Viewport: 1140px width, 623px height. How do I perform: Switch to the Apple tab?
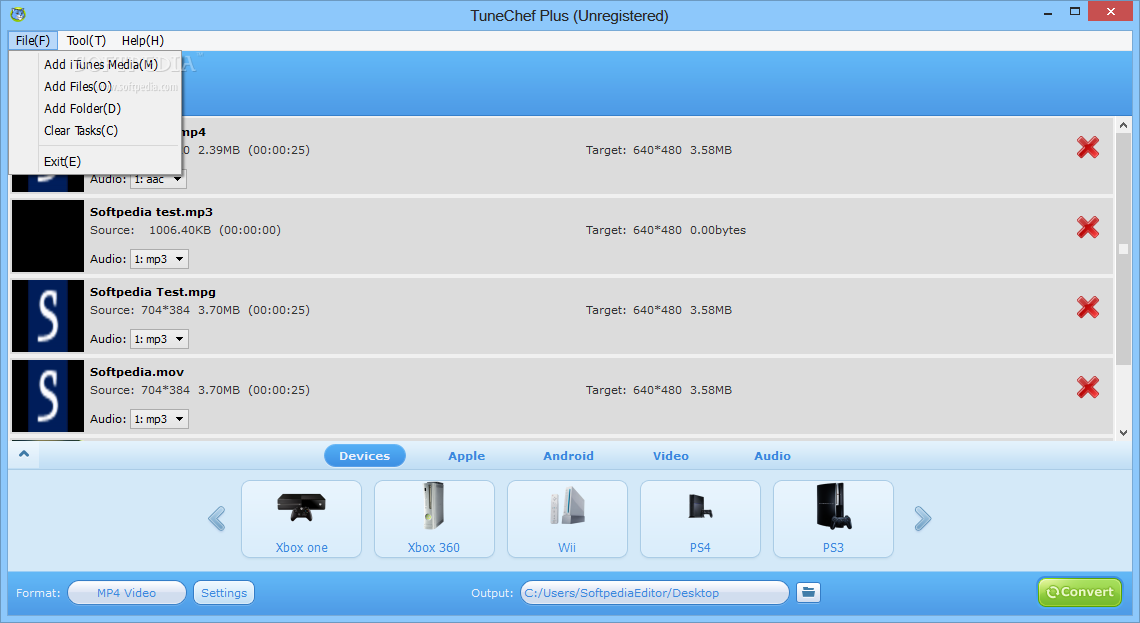[466, 456]
